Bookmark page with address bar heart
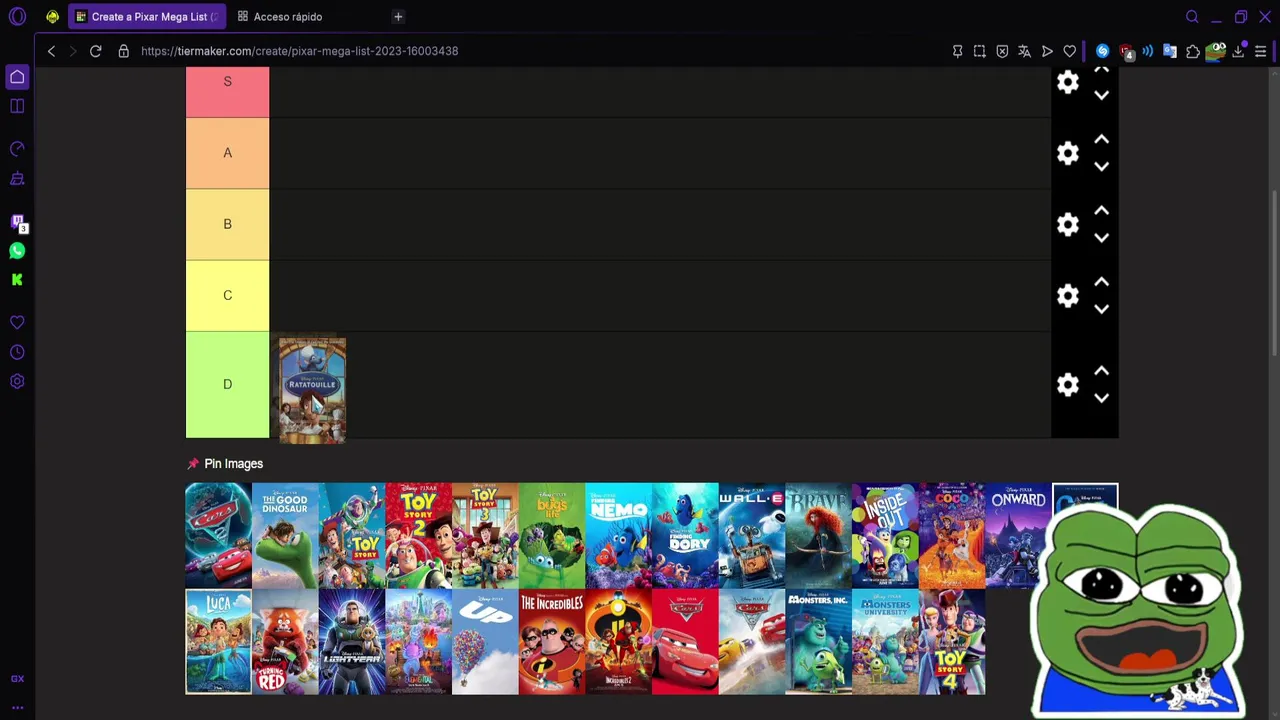The image size is (1280, 720). (1070, 51)
